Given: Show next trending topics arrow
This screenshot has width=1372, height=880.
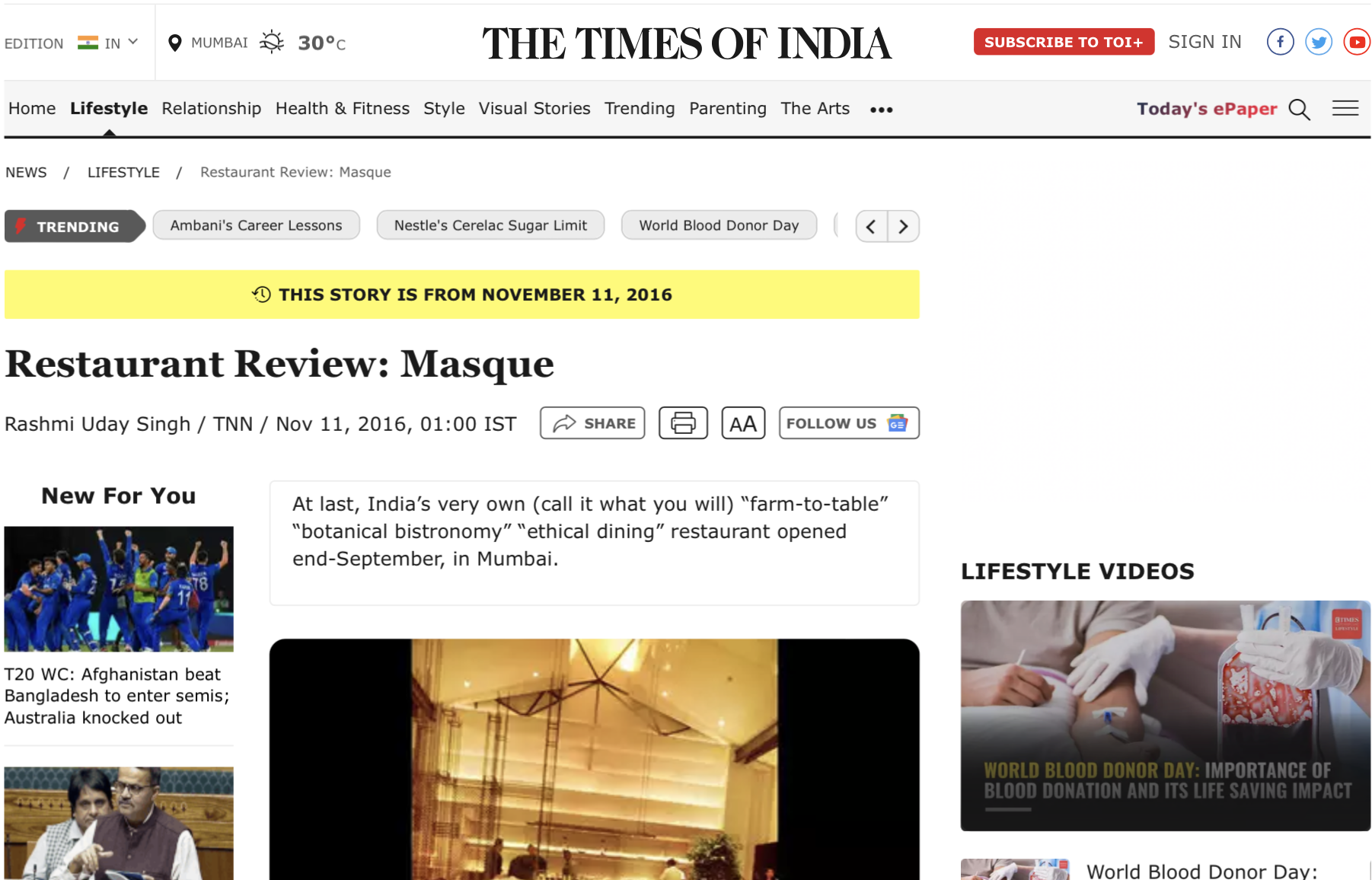Looking at the screenshot, I should coord(904,227).
